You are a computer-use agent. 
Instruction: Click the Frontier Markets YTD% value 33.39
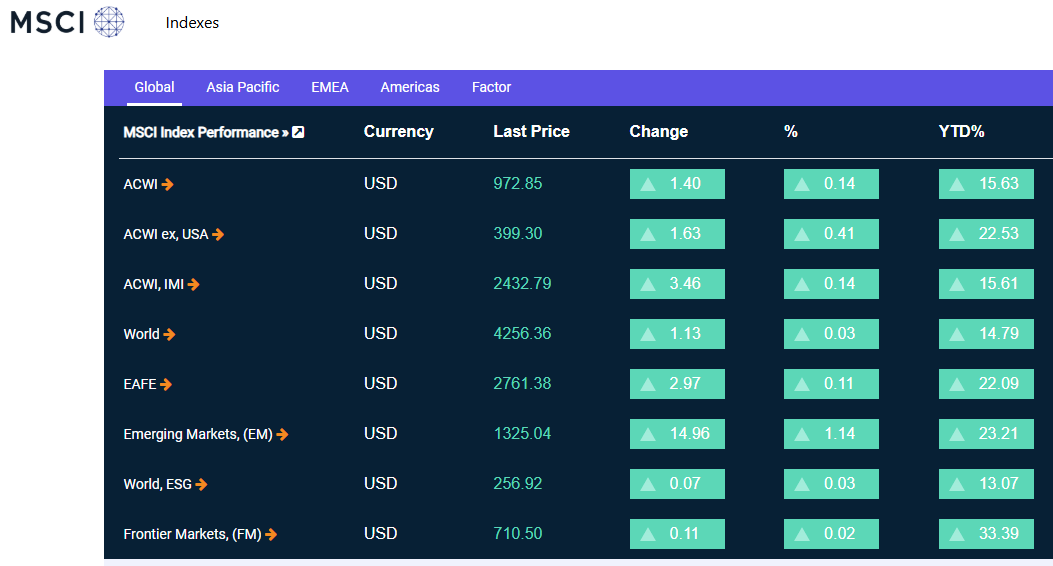coord(986,534)
